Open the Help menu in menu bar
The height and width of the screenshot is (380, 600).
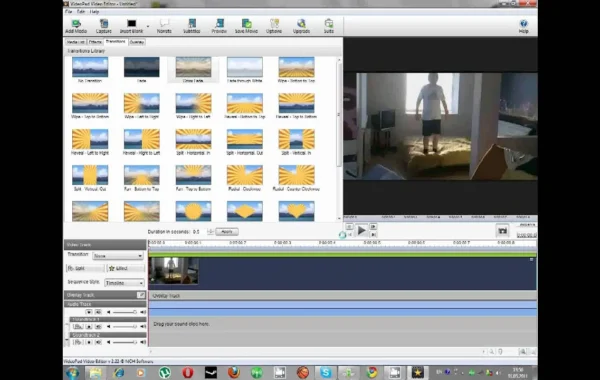click(x=94, y=12)
